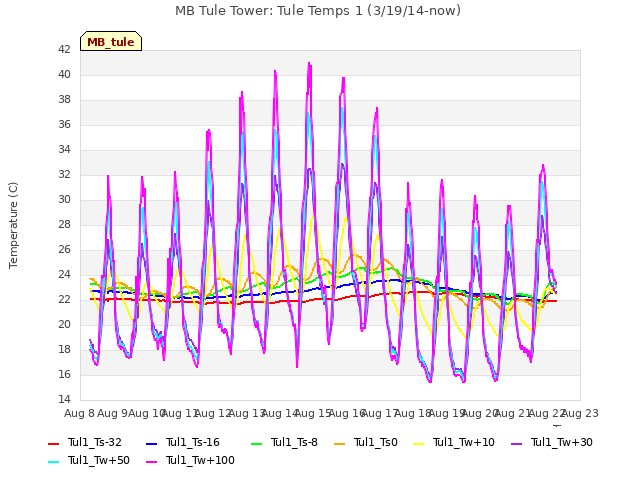Select the Tul1_Ts-32 legend label
This screenshot has width=640, height=480.
tap(95, 442)
